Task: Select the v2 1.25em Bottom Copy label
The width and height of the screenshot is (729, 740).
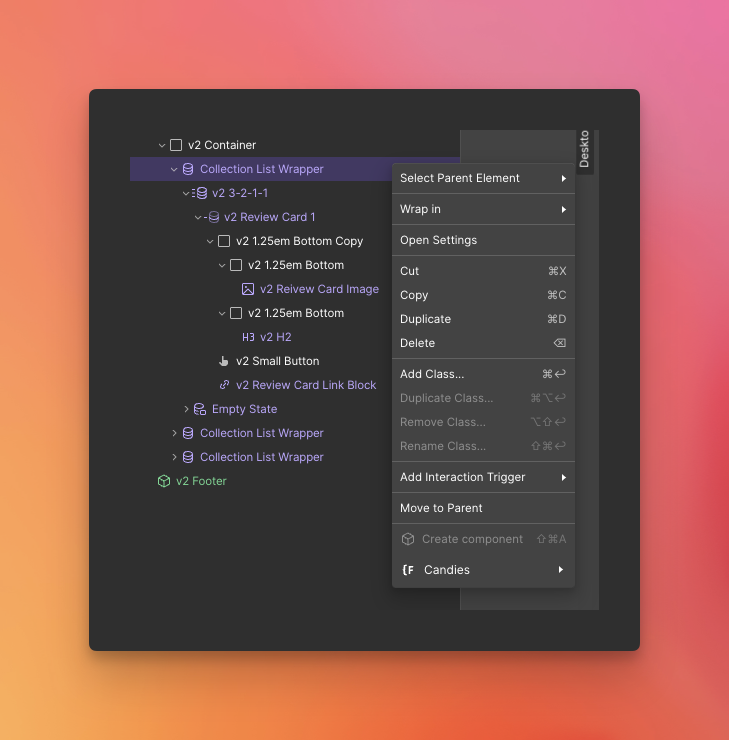Action: 300,241
